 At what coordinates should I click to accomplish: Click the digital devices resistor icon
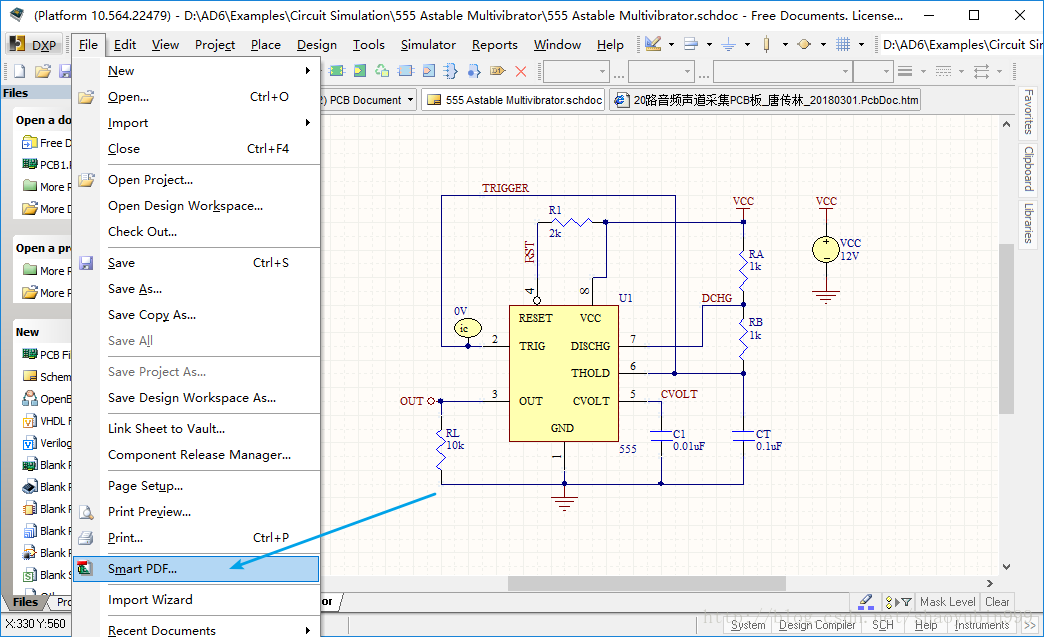click(766, 45)
